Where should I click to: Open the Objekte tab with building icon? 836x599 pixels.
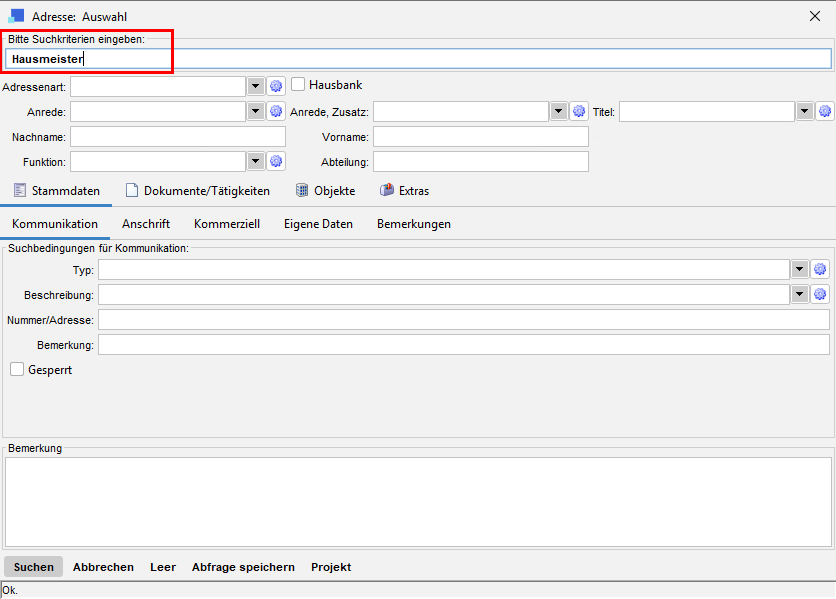click(x=326, y=191)
